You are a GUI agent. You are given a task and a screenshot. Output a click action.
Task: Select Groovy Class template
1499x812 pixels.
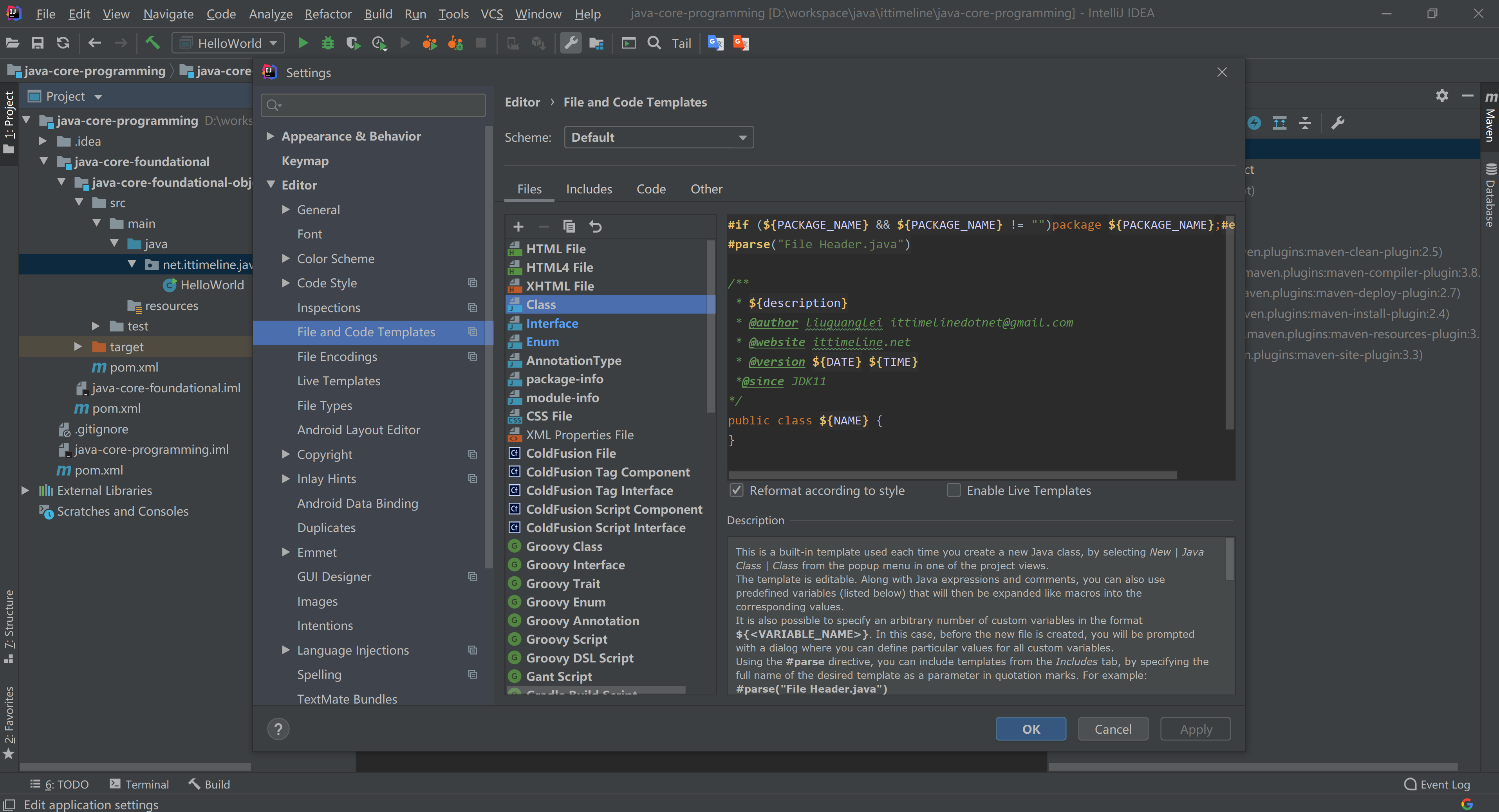click(610, 546)
